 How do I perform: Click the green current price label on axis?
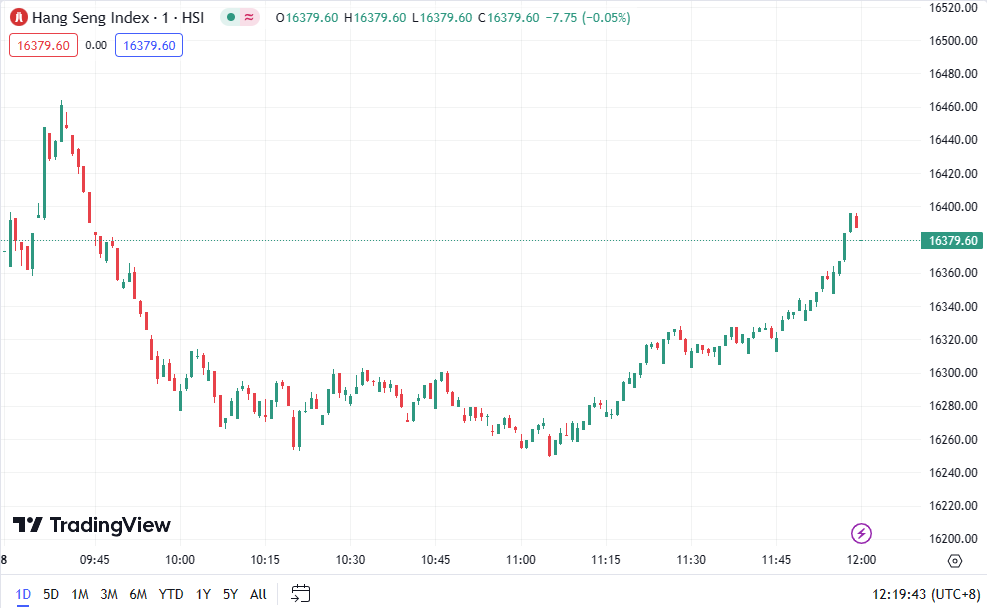point(952,240)
